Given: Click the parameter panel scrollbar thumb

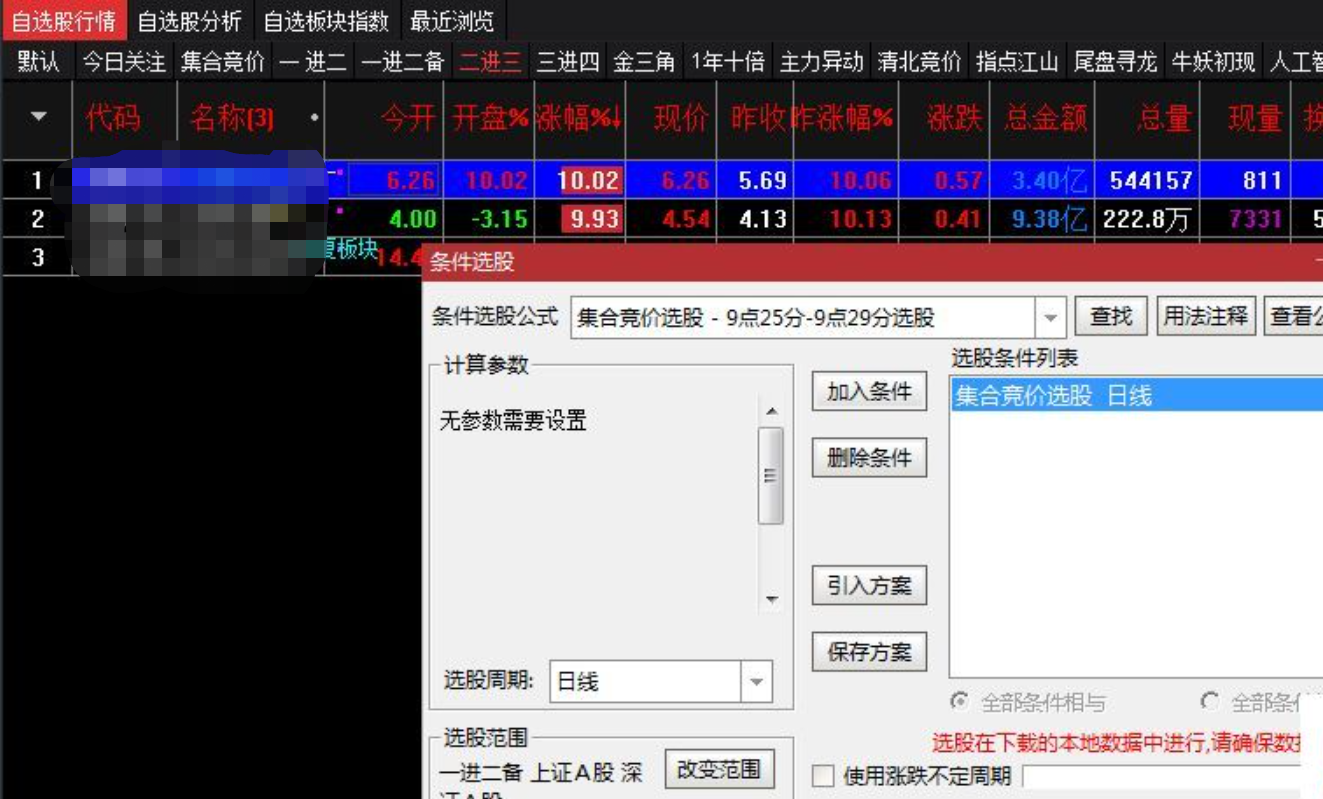Looking at the screenshot, I should click(771, 476).
